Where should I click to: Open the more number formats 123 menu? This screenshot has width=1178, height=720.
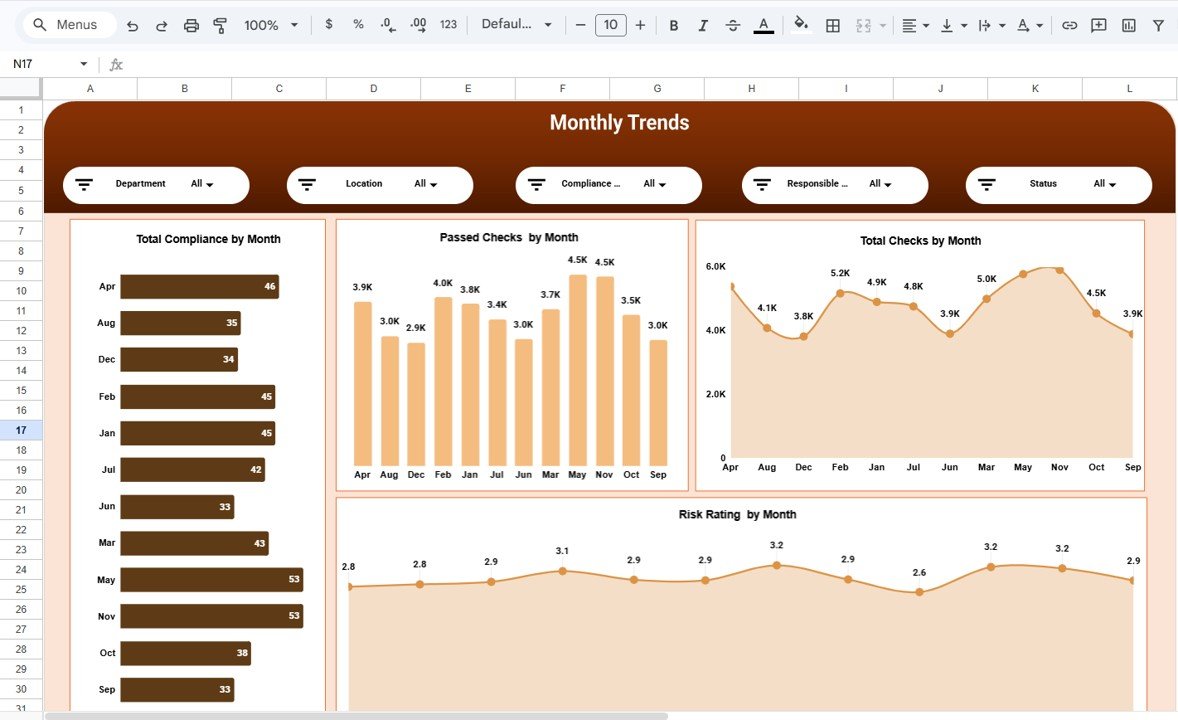pos(447,24)
